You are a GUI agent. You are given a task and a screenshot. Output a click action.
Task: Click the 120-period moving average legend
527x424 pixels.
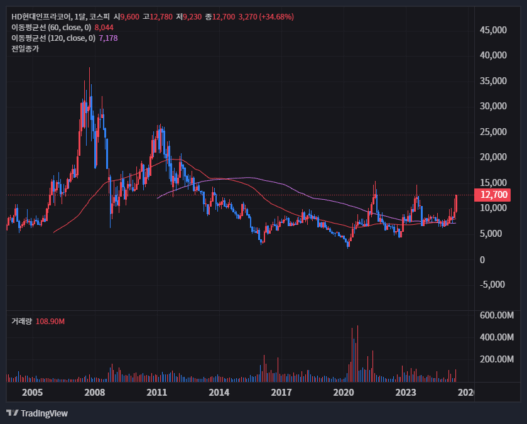(53, 38)
